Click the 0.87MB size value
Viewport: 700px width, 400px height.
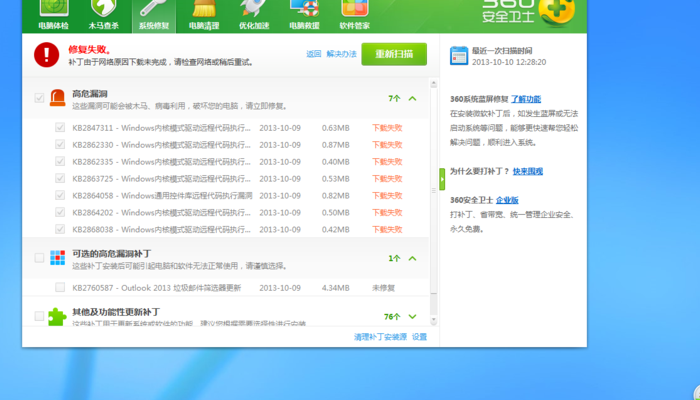point(336,145)
